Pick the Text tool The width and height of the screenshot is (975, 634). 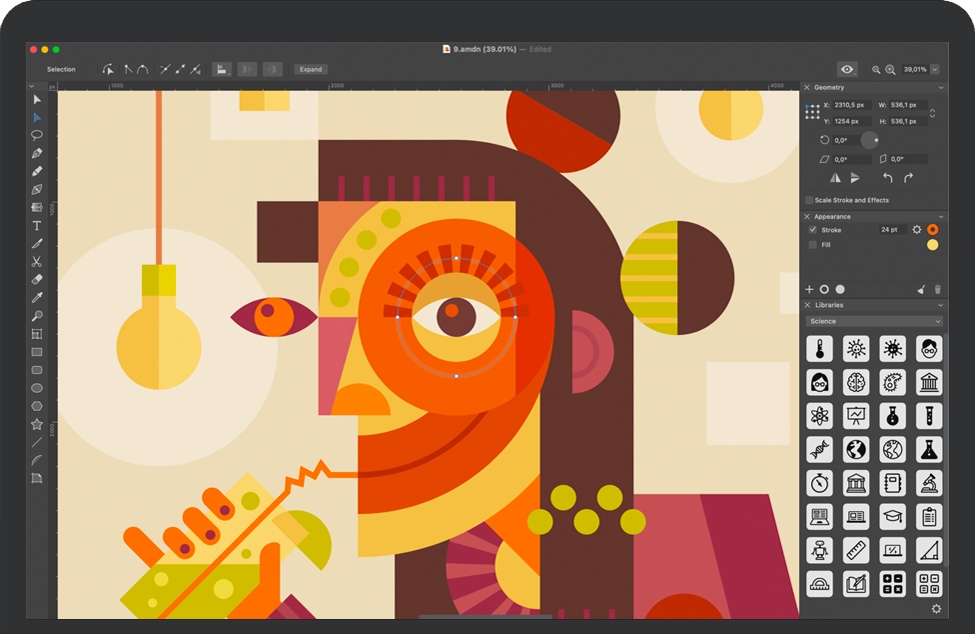point(37,226)
